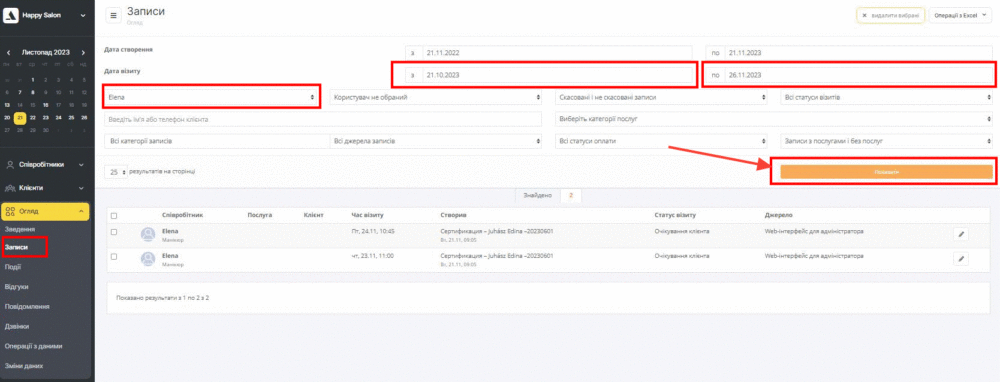Tick the select-all checkbox in table header
The height and width of the screenshot is (382, 1000).
click(114, 216)
